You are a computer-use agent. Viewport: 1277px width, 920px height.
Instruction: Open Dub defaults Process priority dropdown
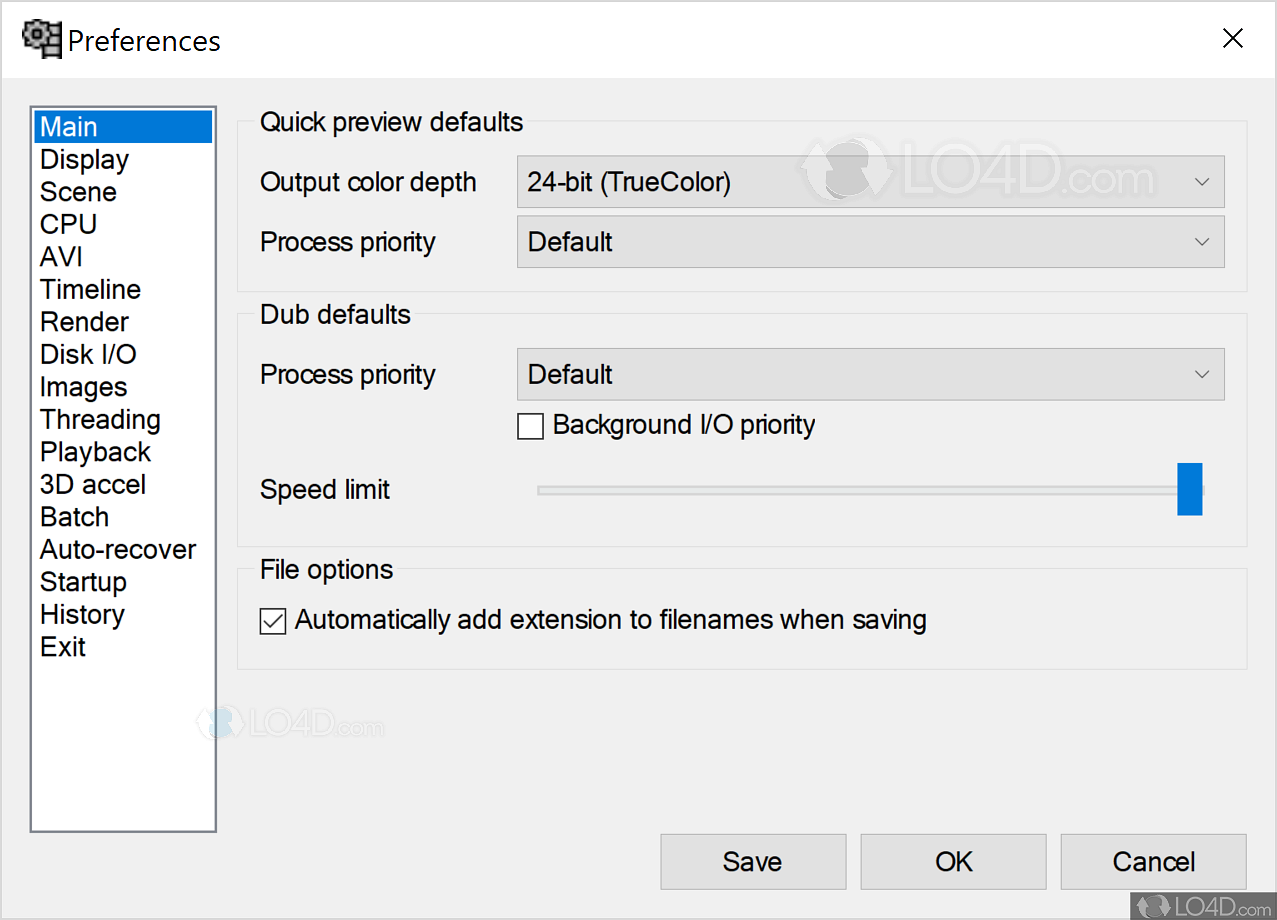click(870, 375)
